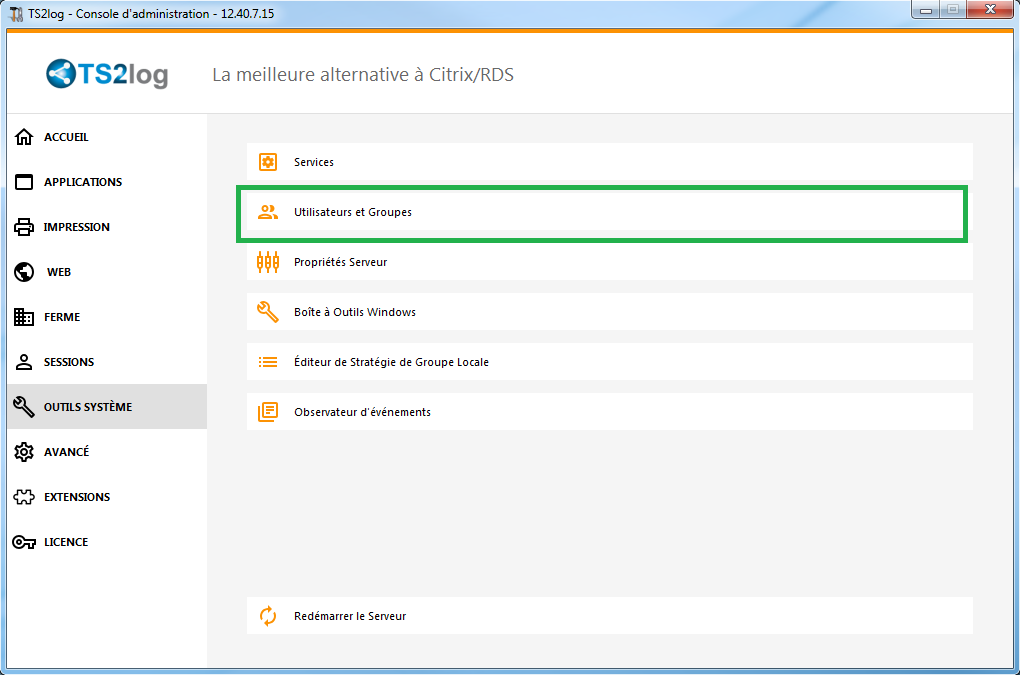Click the Accueil house icon
Viewport: 1020px width, 675px height.
[24, 137]
